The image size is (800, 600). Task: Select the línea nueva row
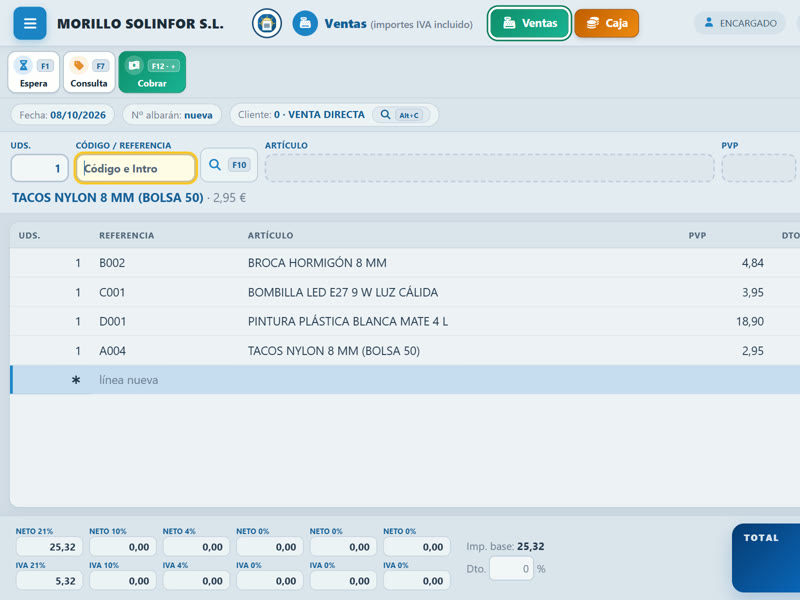click(405, 380)
